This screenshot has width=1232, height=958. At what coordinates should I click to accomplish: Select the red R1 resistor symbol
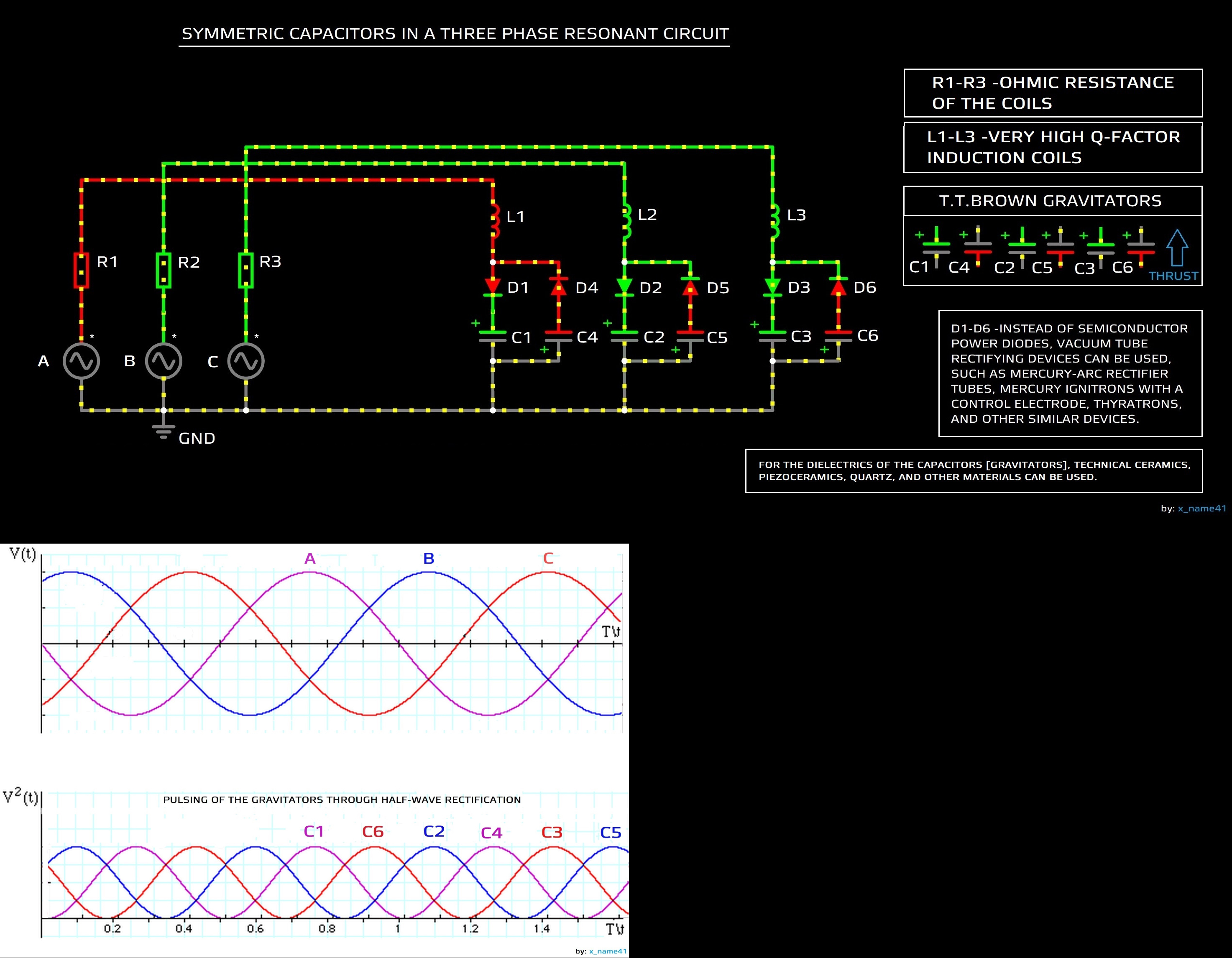(81, 270)
